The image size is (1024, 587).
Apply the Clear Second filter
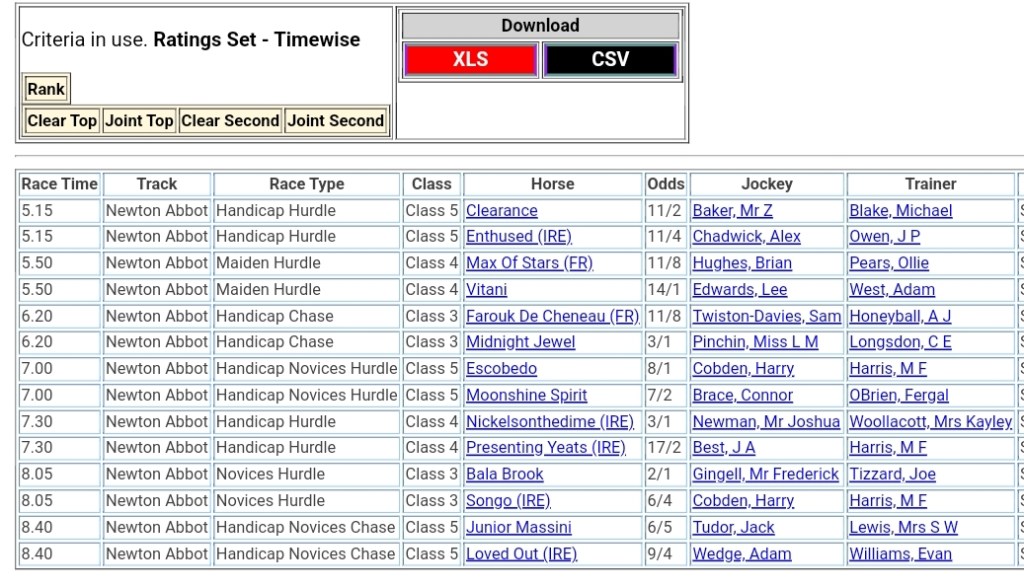230,121
